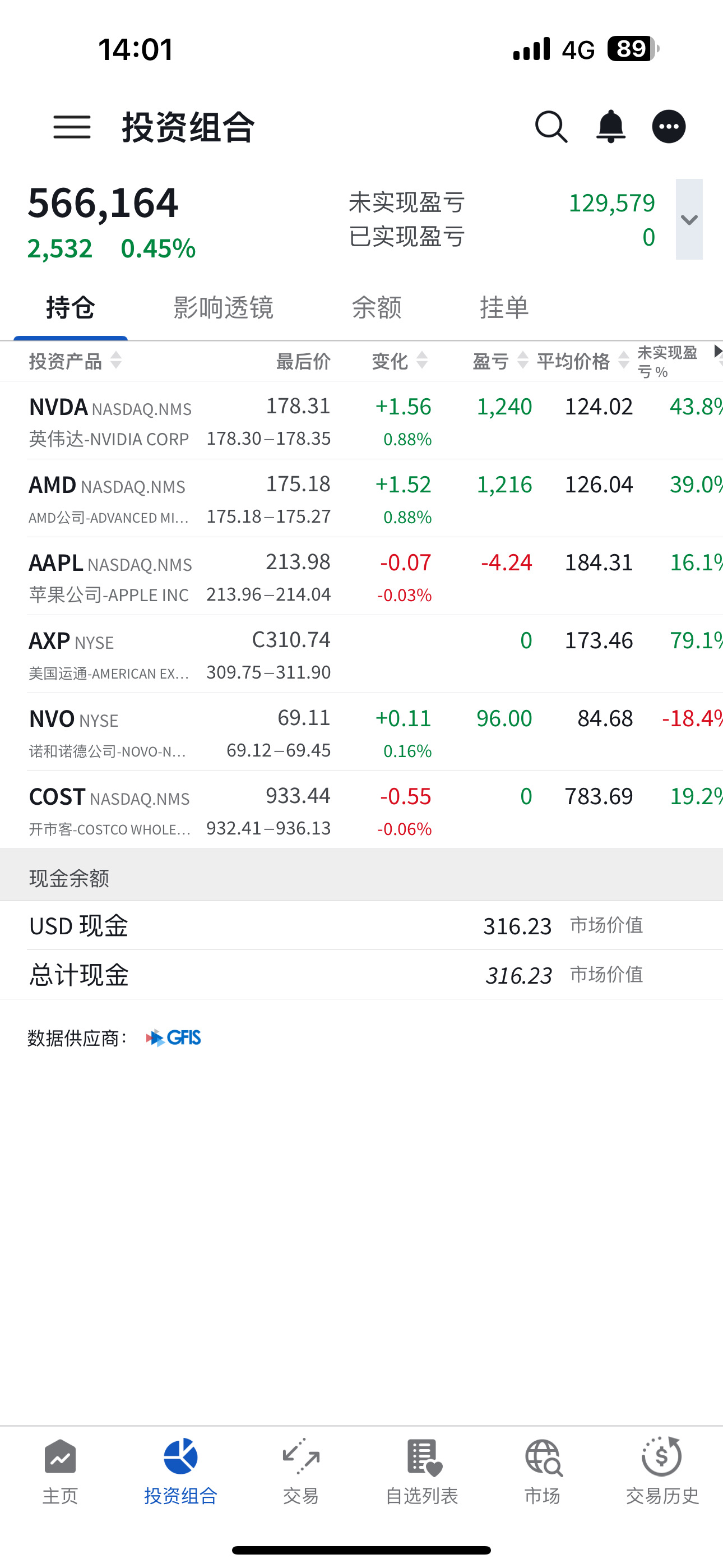723x1568 pixels.
Task: Open the 交易 trade tab
Action: [300, 1471]
